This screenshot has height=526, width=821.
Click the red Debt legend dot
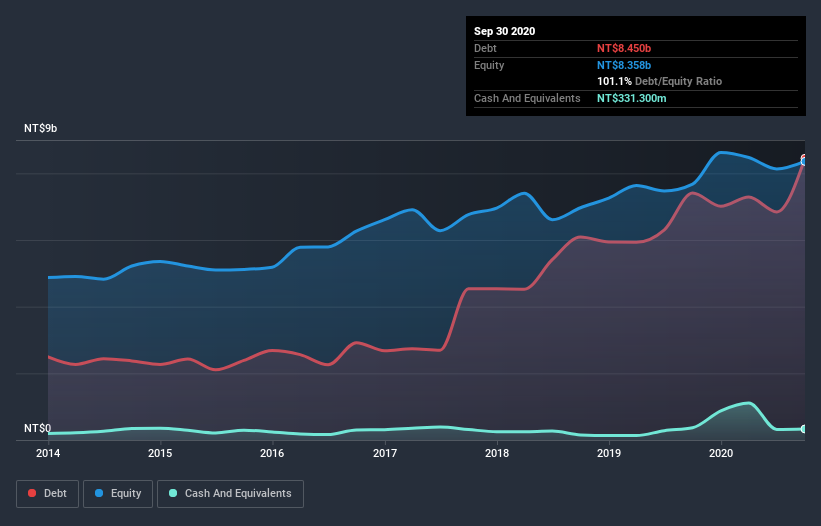[32, 493]
